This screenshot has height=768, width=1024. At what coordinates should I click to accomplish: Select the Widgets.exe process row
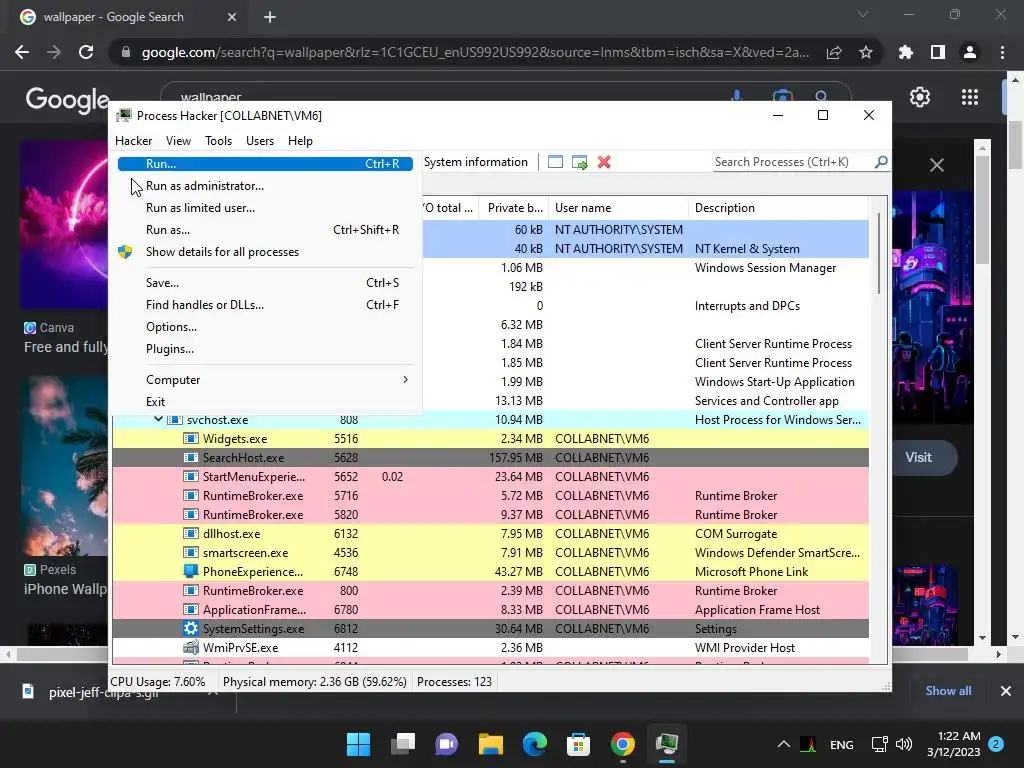[490, 439]
